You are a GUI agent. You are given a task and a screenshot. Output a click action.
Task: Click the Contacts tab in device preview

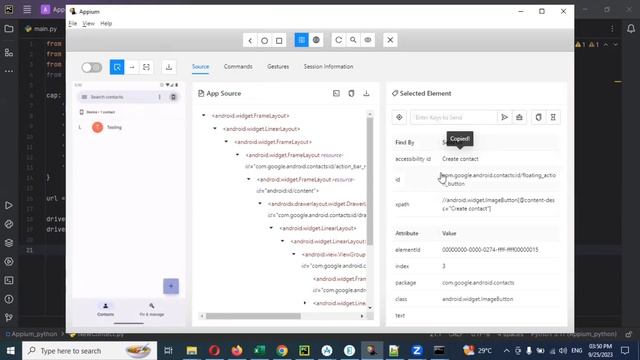(105, 309)
